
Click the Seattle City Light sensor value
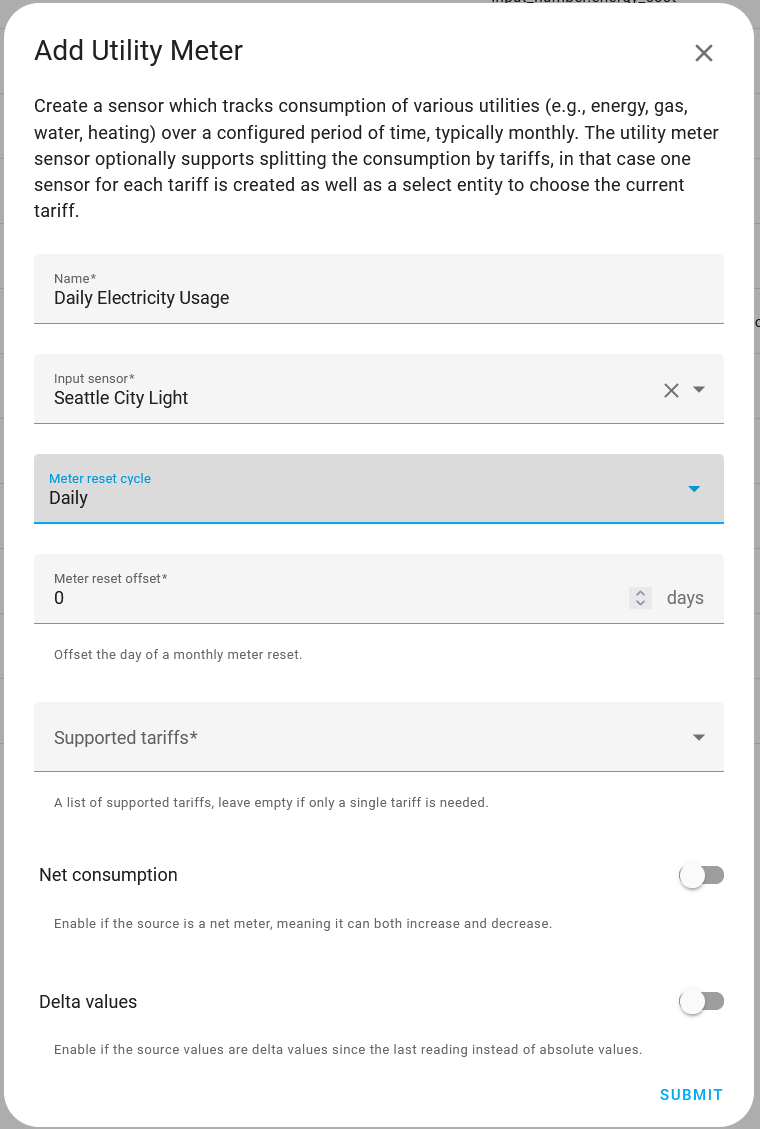(121, 397)
